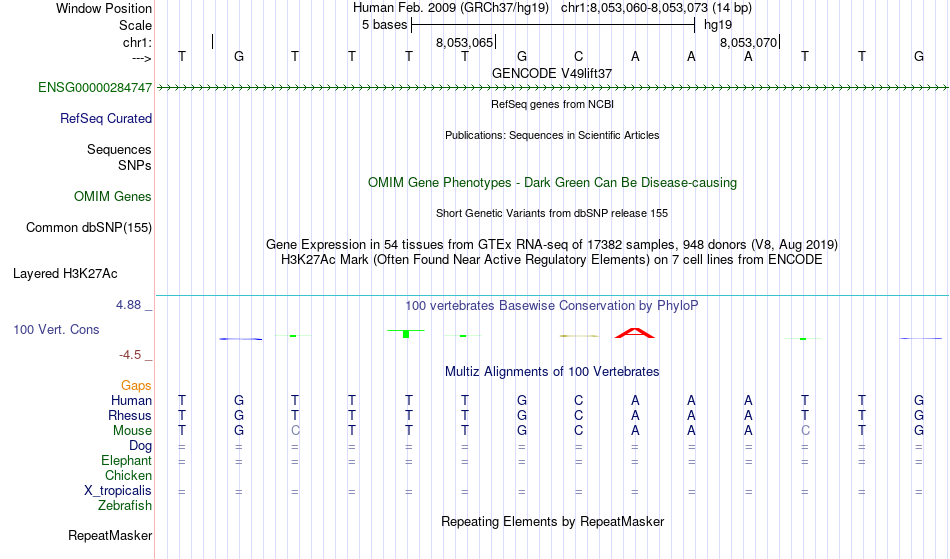Image resolution: width=950 pixels, height=559 pixels.
Task: Click the GTEx Gene Expression track title
Action: click(x=552, y=245)
